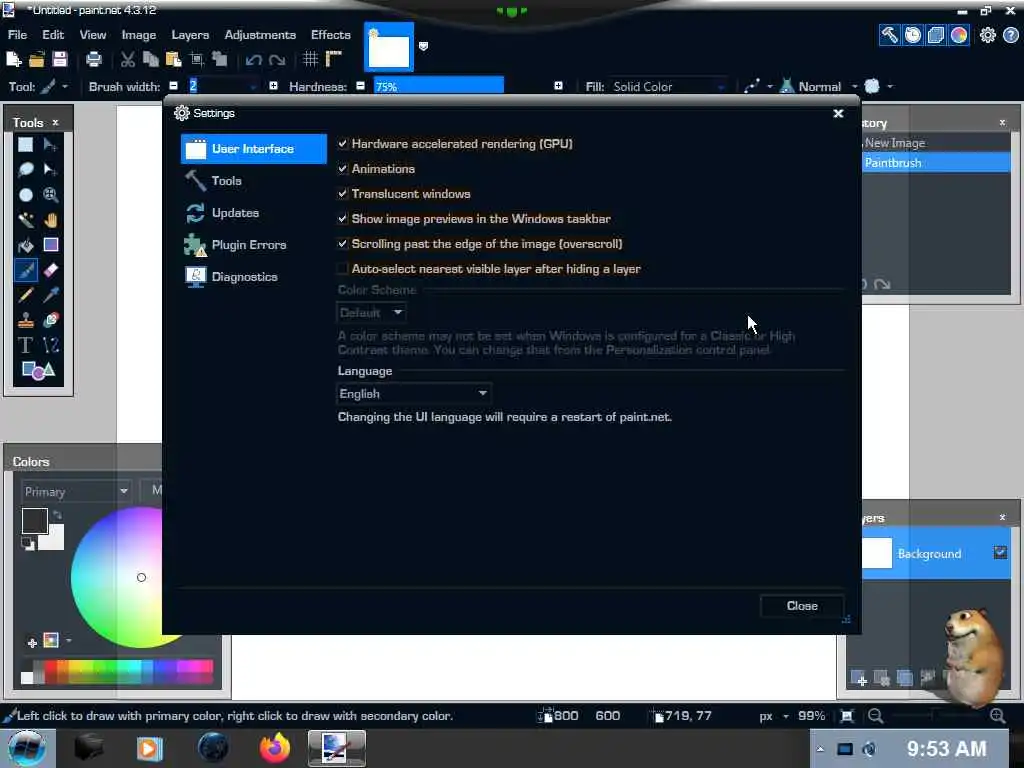Open the Normal blend mode dropdown
Viewport: 1024px width, 768px height.
[827, 86]
